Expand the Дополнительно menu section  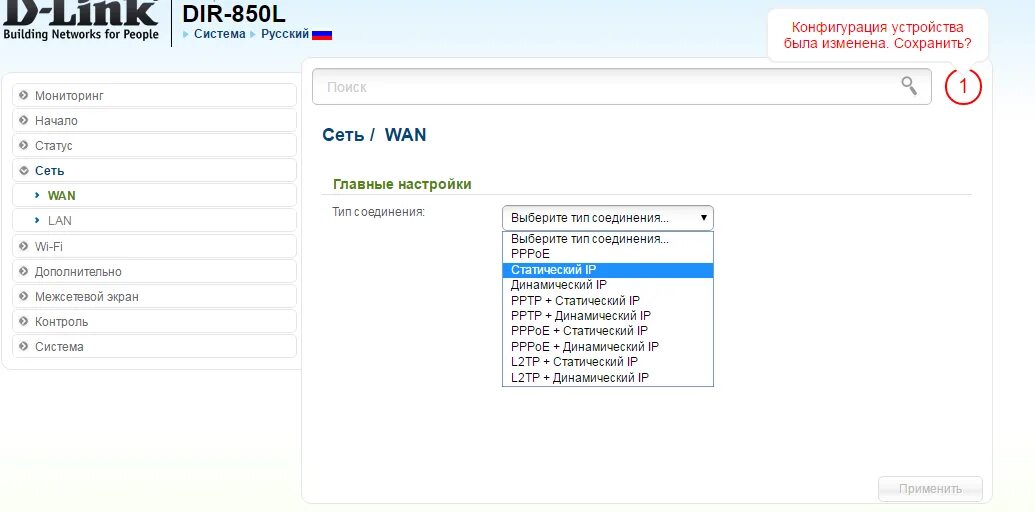154,271
